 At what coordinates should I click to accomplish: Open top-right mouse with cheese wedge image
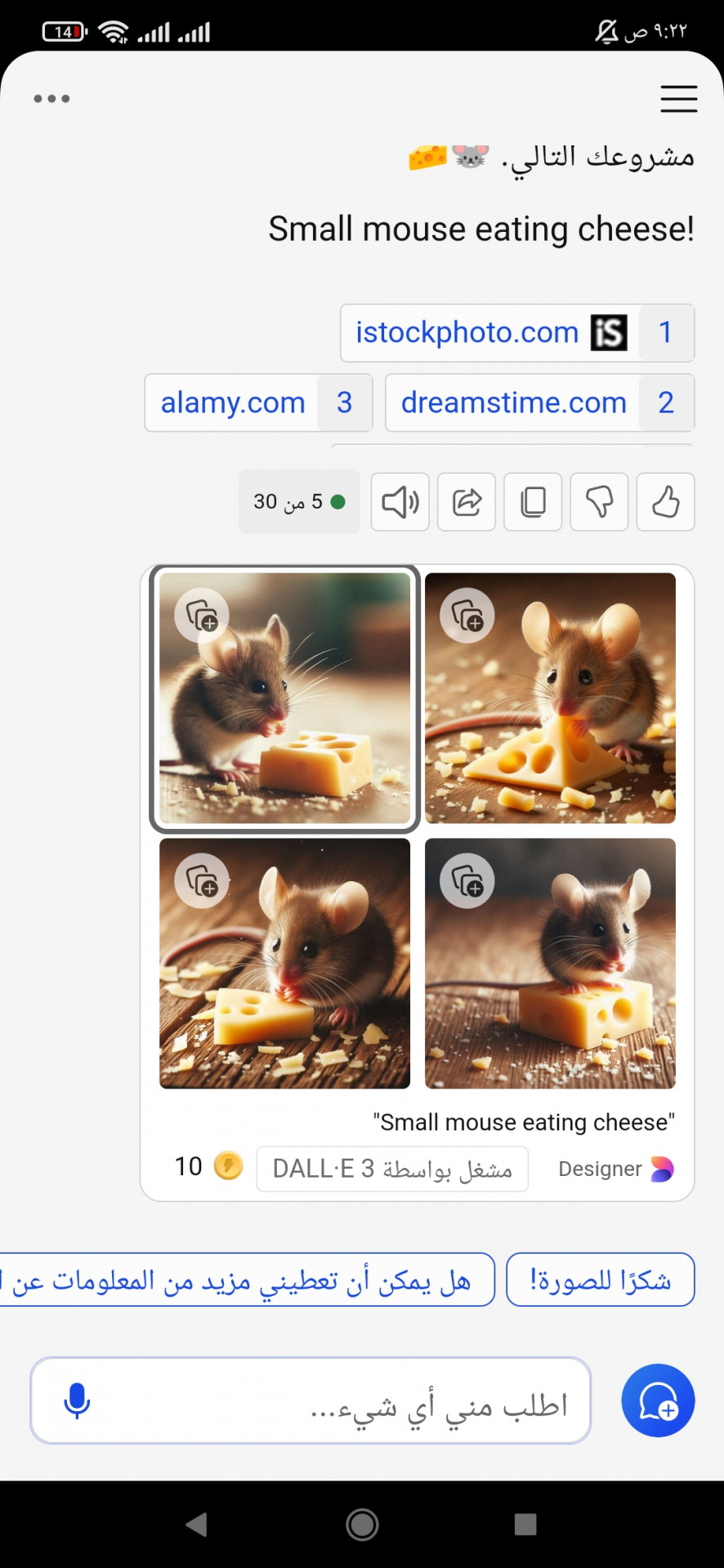[x=550, y=698]
